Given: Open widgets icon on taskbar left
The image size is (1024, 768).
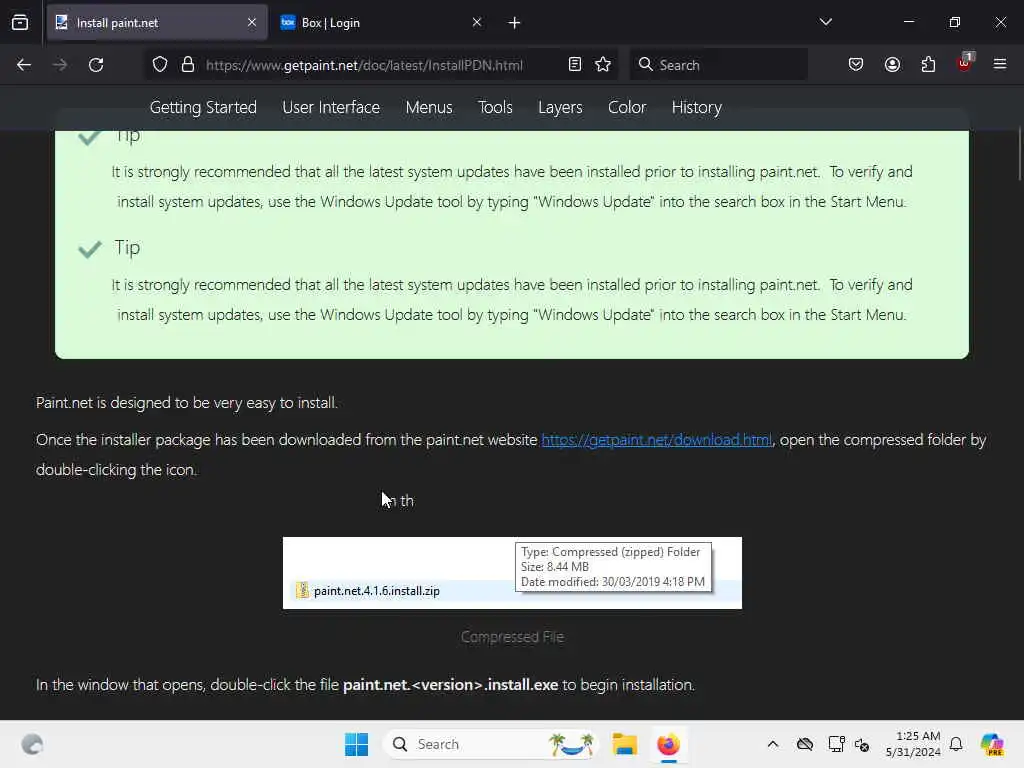Looking at the screenshot, I should coord(32,744).
